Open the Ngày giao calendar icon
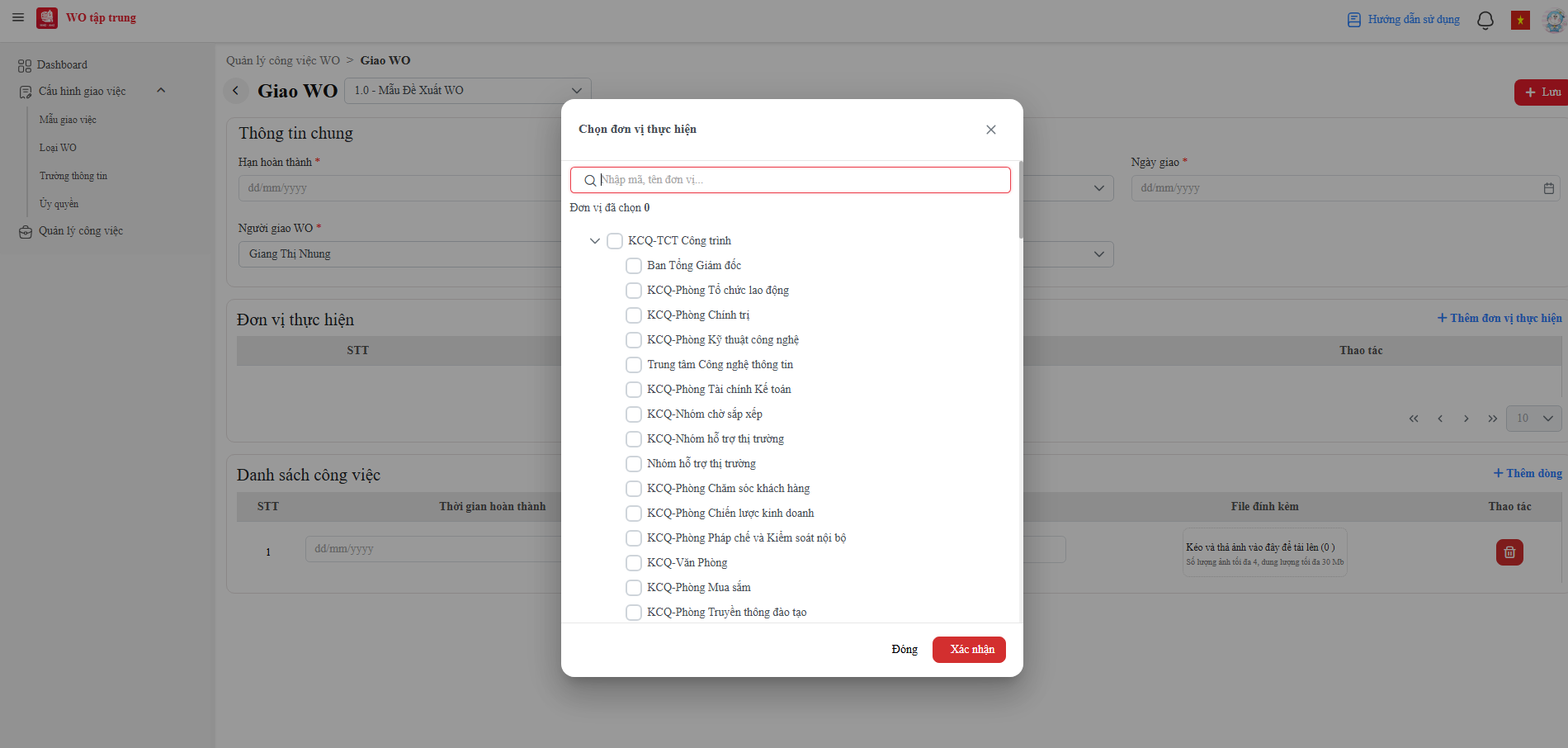This screenshot has height=748, width=1568. [x=1549, y=188]
